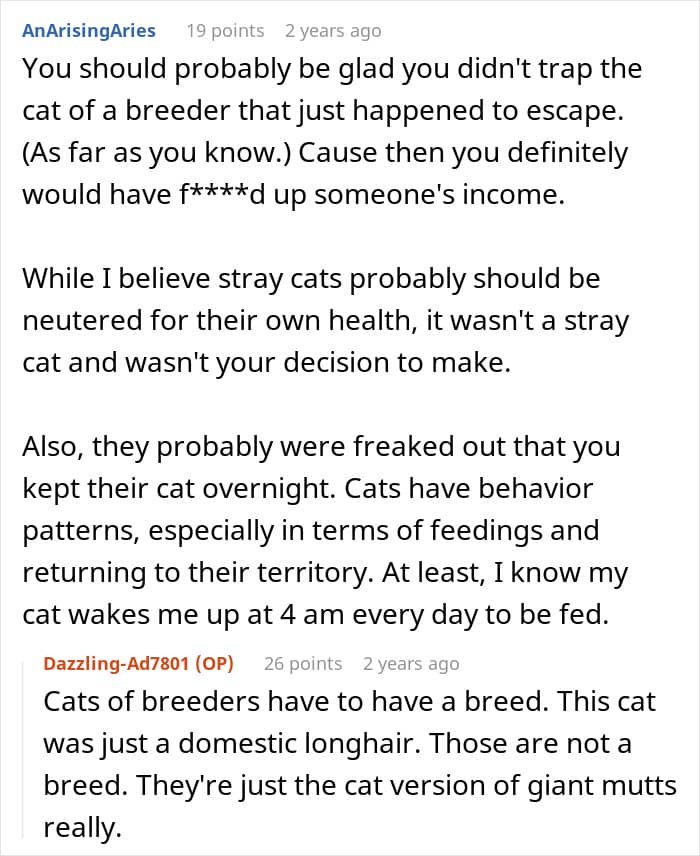
Task: Click timestamp on AnArisingAries's comment
Action: [333, 31]
